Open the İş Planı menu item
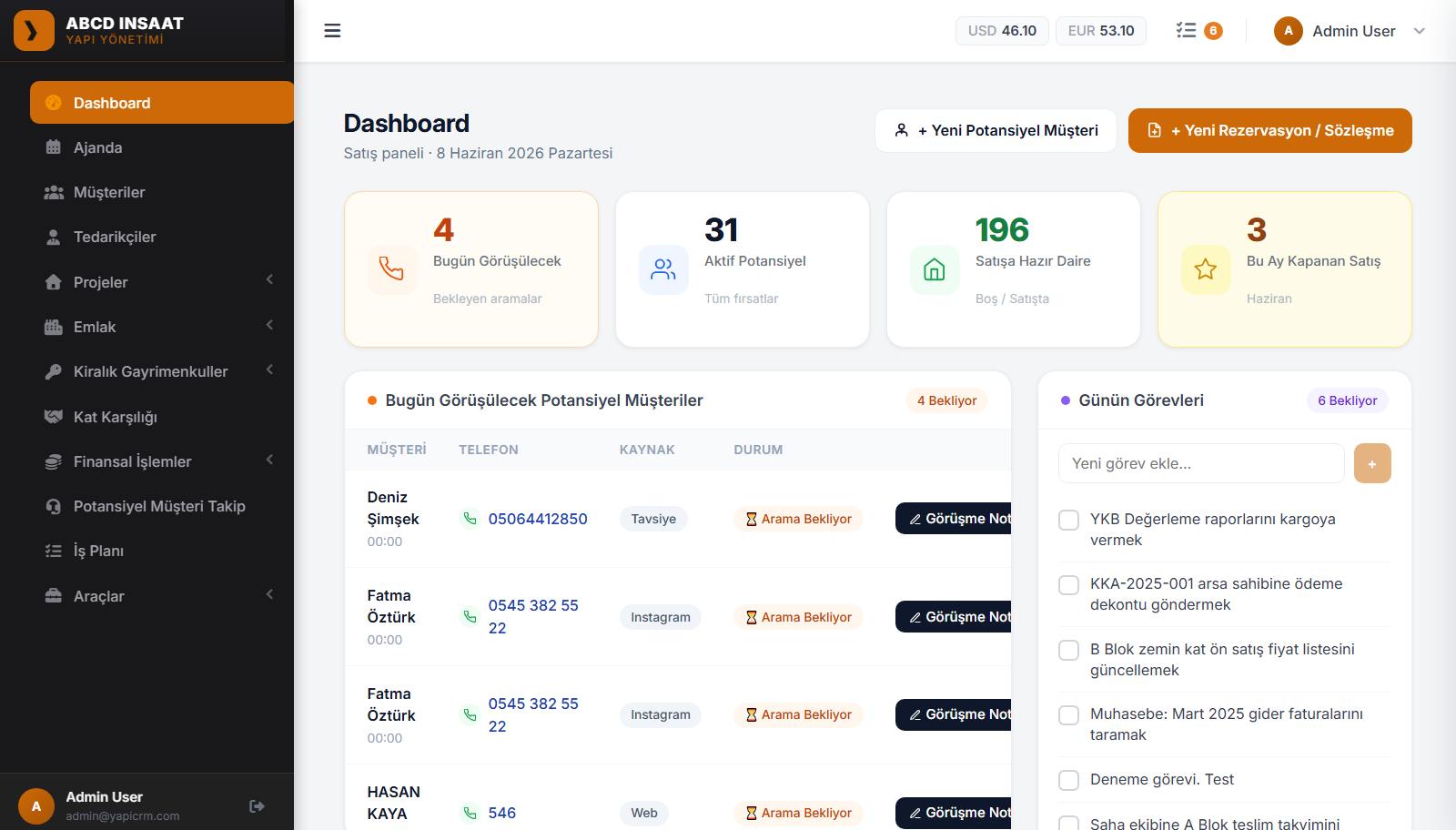This screenshot has width=1456, height=830. tap(162, 551)
